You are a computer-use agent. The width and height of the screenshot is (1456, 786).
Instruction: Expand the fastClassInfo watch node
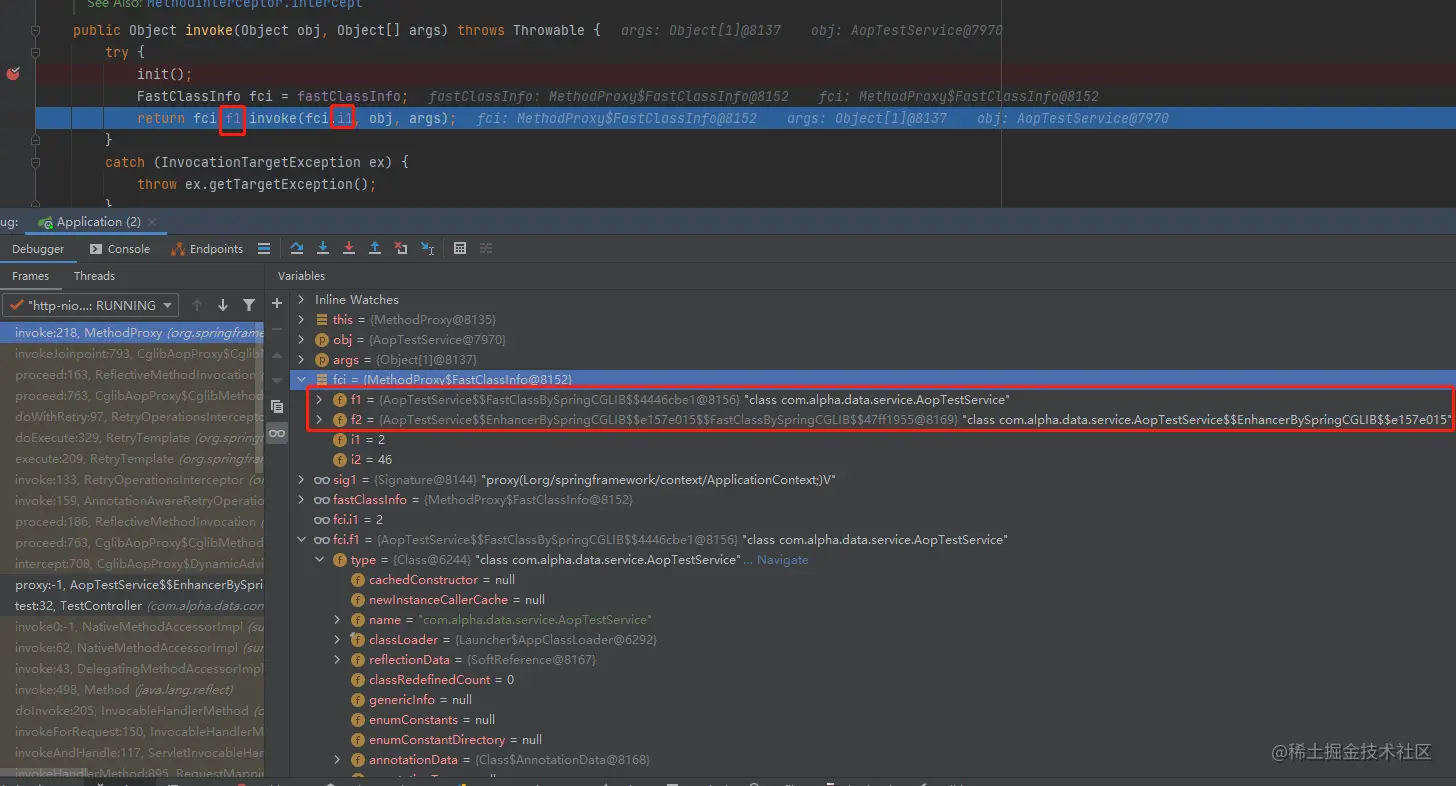pyautogui.click(x=302, y=500)
